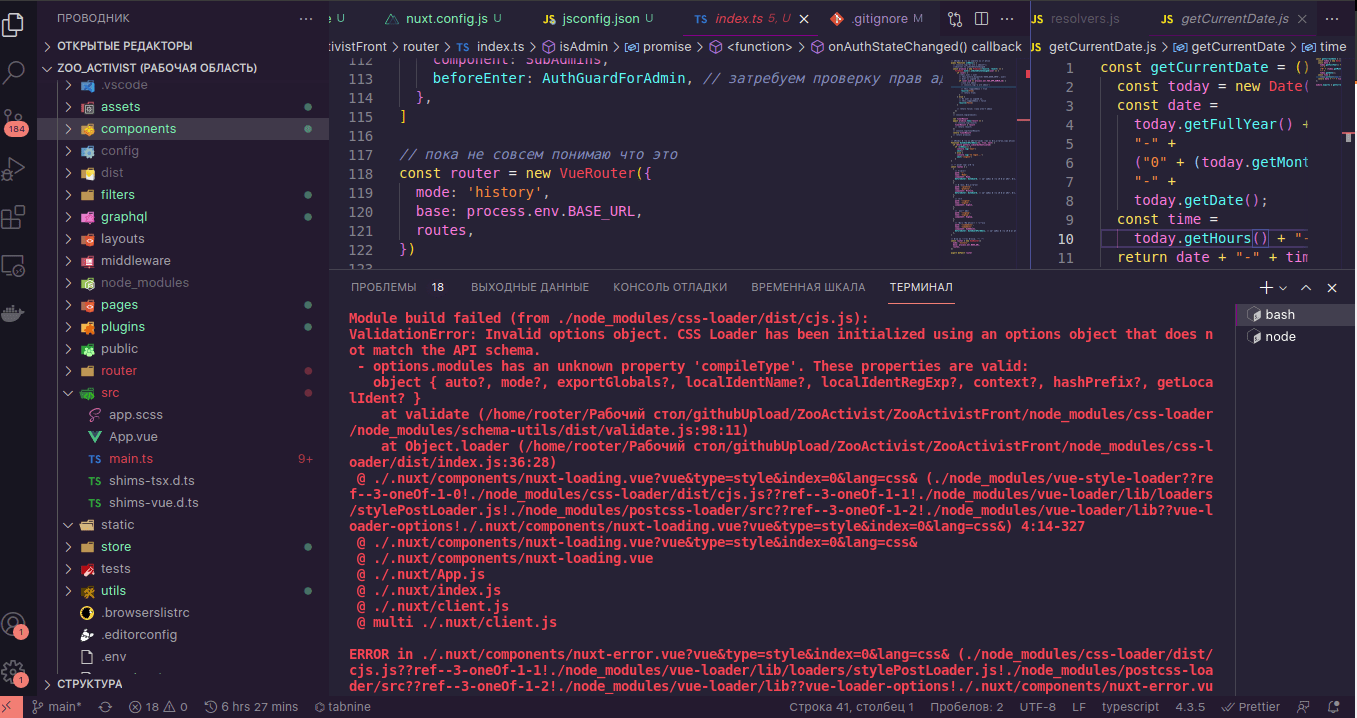This screenshot has height=718, width=1357.
Task: Click Строка 41, столбец 1 position indicator
Action: point(851,707)
